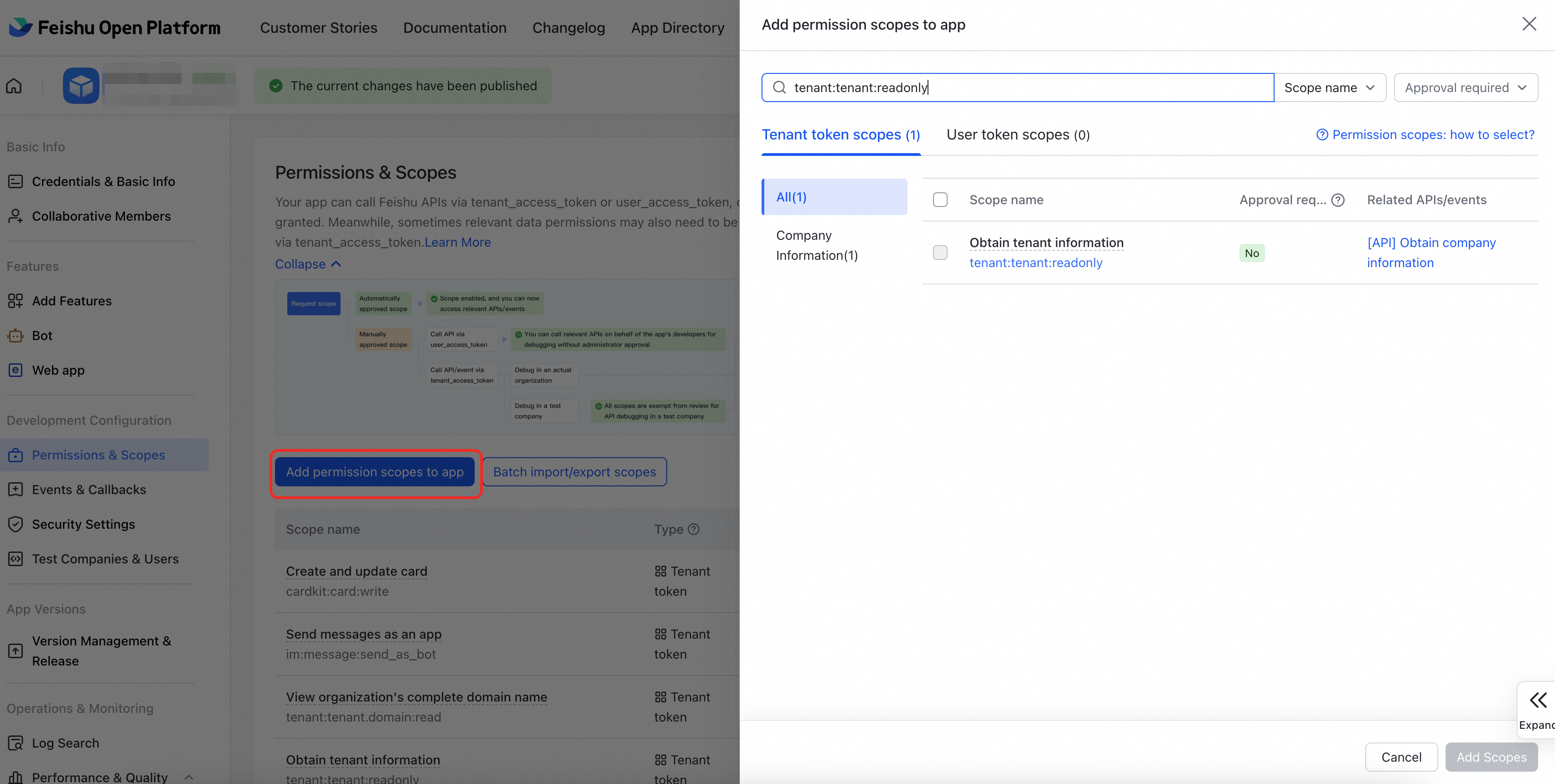Check the Obtain tenant information scope checkbox
Viewport: 1555px width, 784px height.
coord(940,252)
